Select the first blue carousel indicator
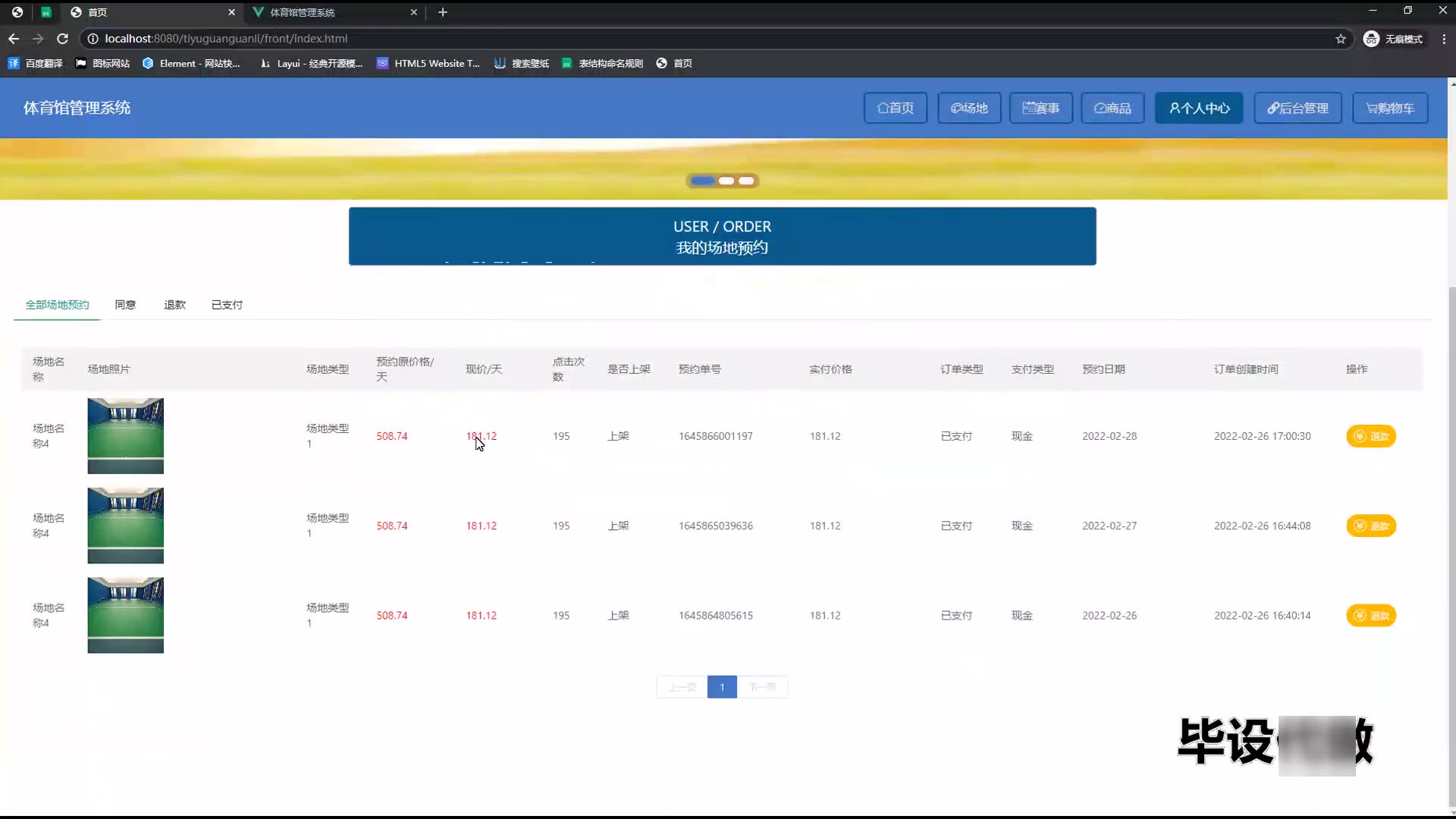This screenshot has height=819, width=1456. (702, 180)
